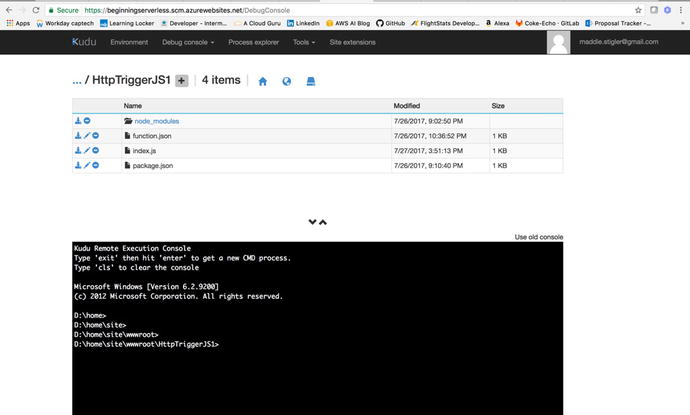
Task: Go to Process explorer
Action: 254,43
